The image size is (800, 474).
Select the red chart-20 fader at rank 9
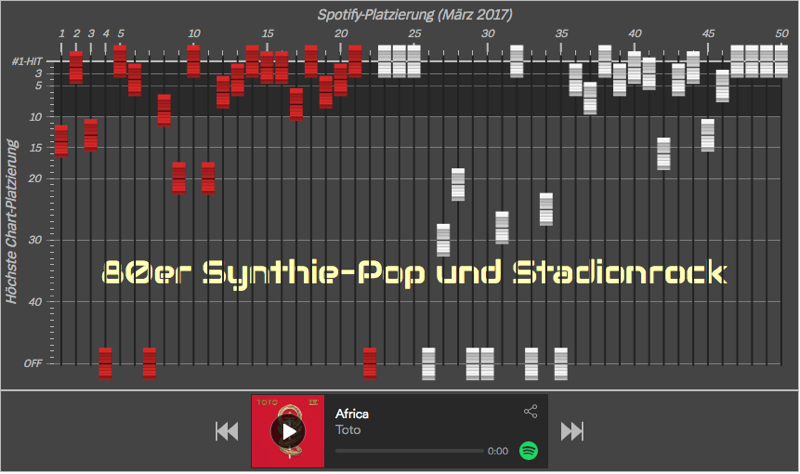click(179, 179)
